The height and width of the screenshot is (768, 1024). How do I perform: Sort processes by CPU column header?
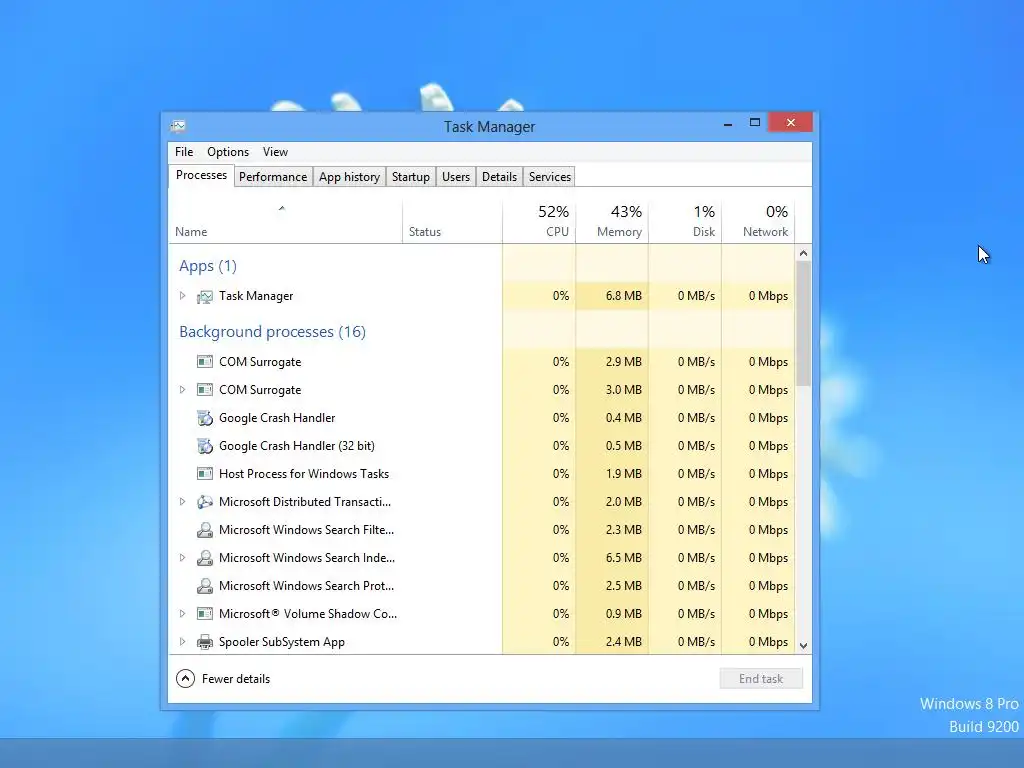(x=539, y=221)
